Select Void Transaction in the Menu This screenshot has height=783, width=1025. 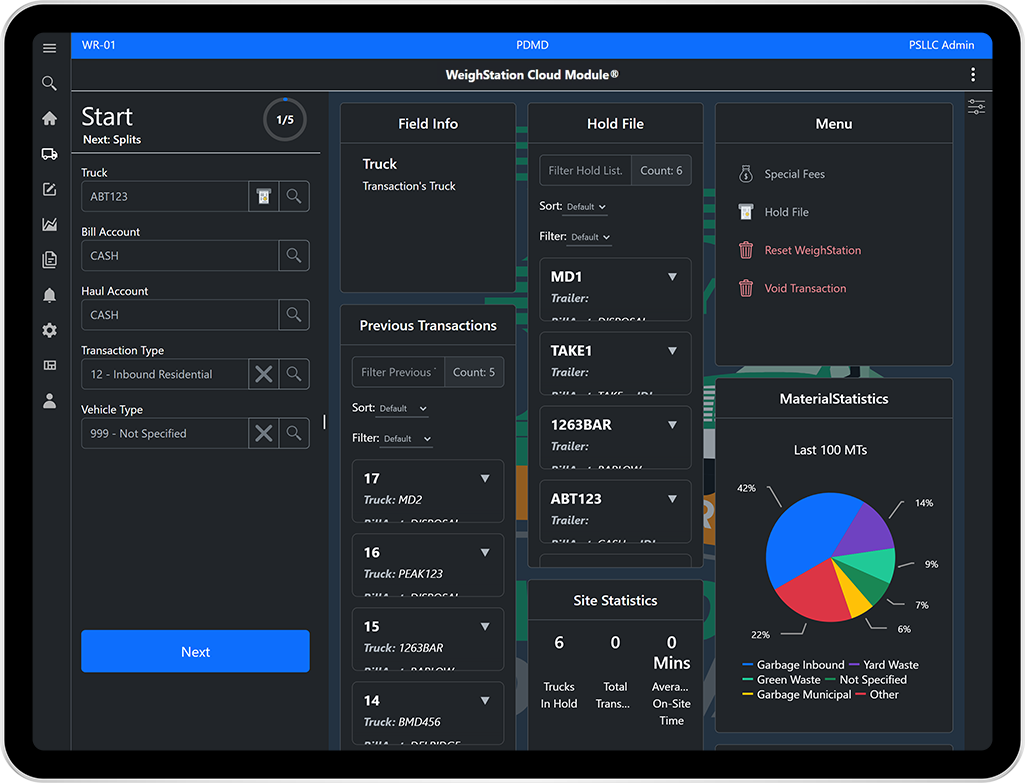pyautogui.click(x=805, y=288)
